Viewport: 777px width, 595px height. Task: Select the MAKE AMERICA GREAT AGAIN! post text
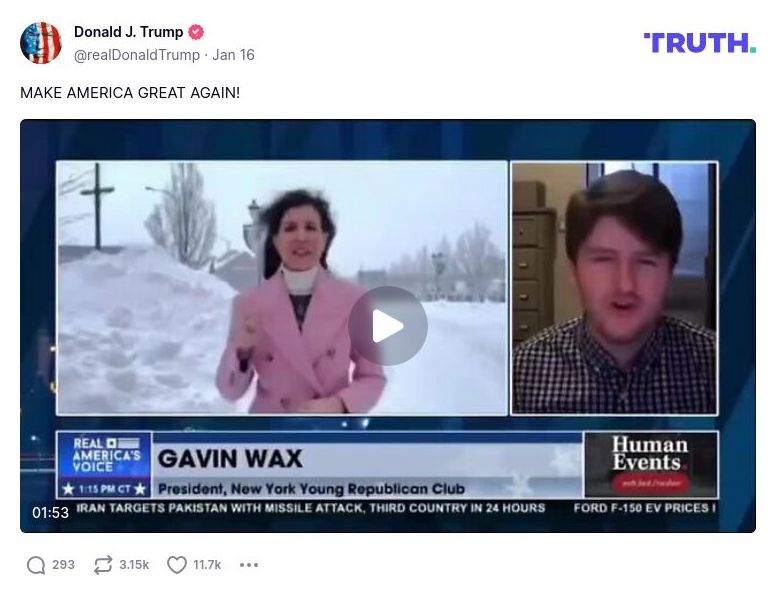point(130,93)
